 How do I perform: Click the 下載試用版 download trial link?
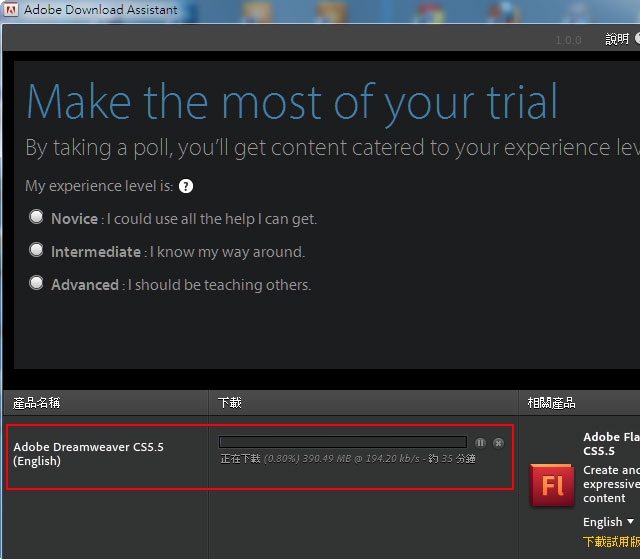(611, 542)
